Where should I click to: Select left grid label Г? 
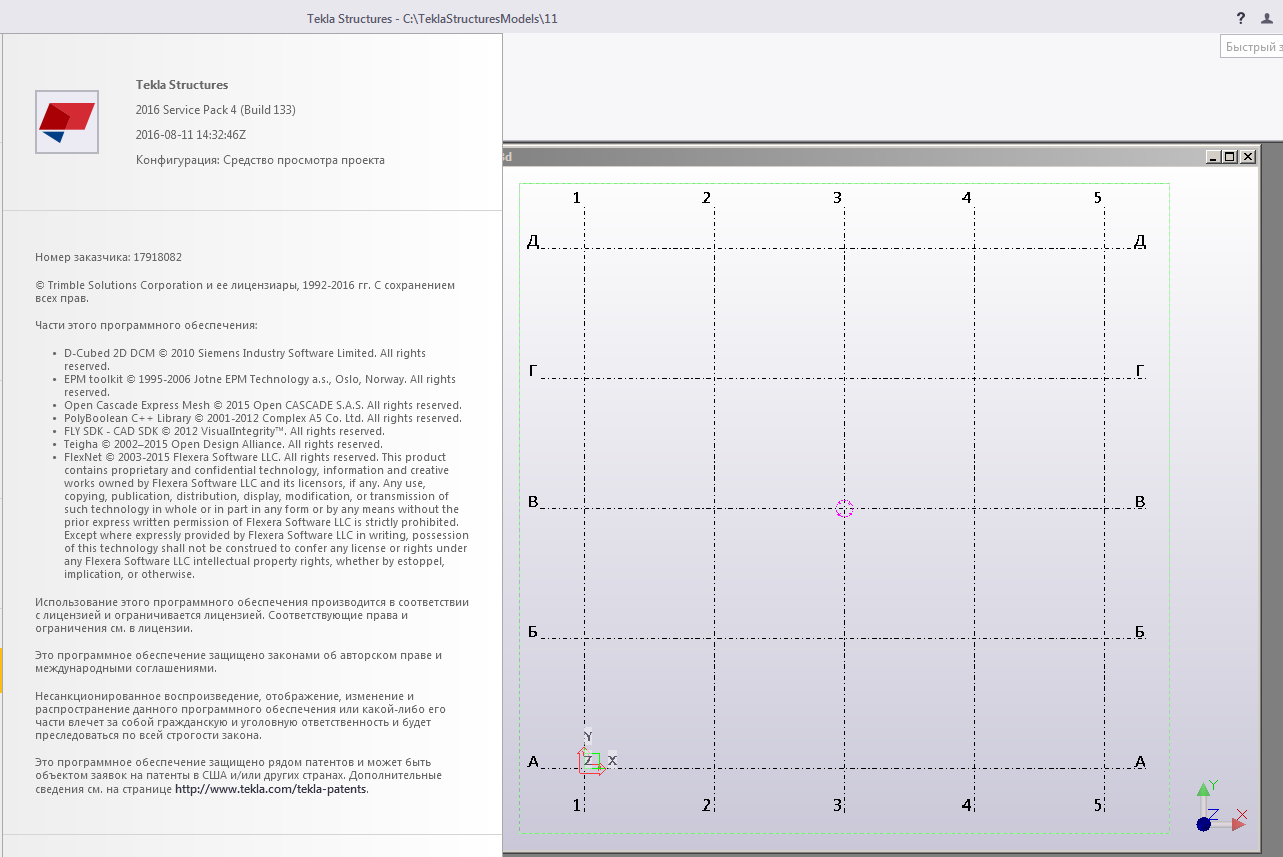[533, 371]
